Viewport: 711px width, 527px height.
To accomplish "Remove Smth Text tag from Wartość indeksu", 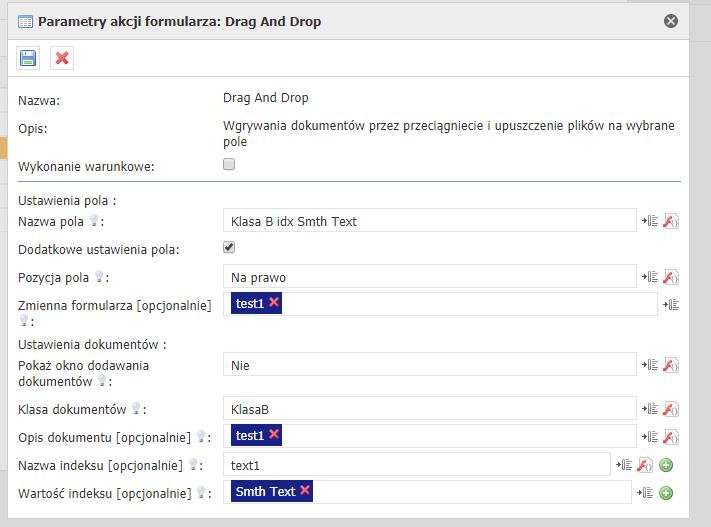I will point(305,491).
